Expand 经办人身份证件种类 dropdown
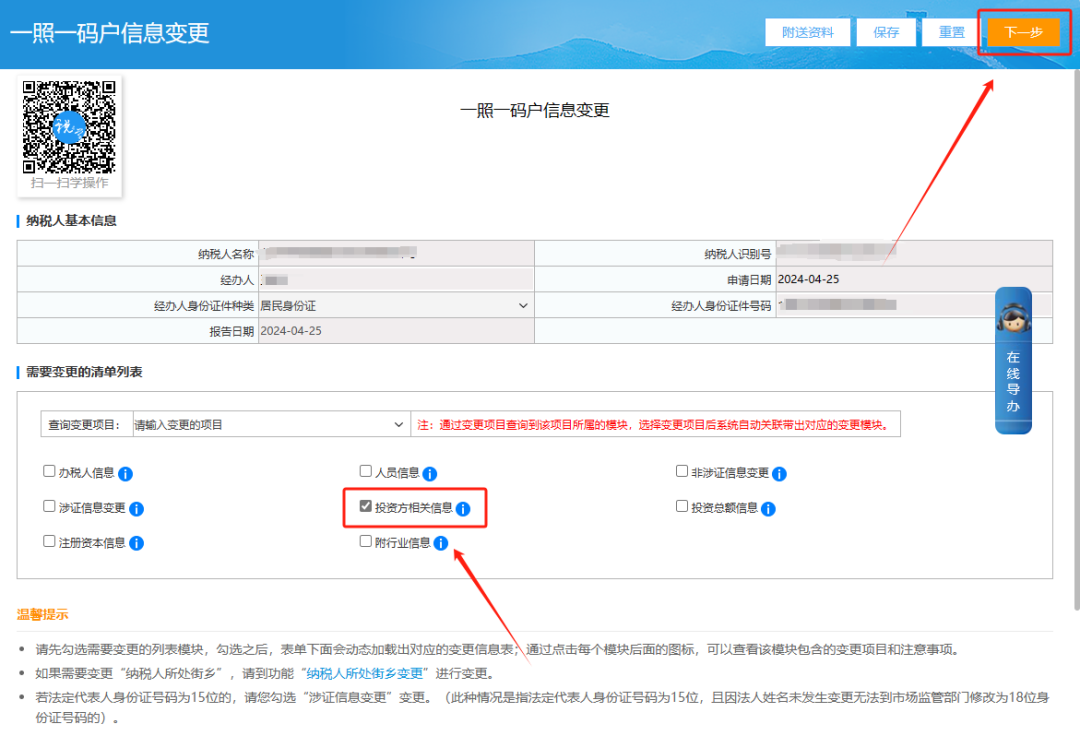Screen dimensions: 1080x736 [x=395, y=306]
